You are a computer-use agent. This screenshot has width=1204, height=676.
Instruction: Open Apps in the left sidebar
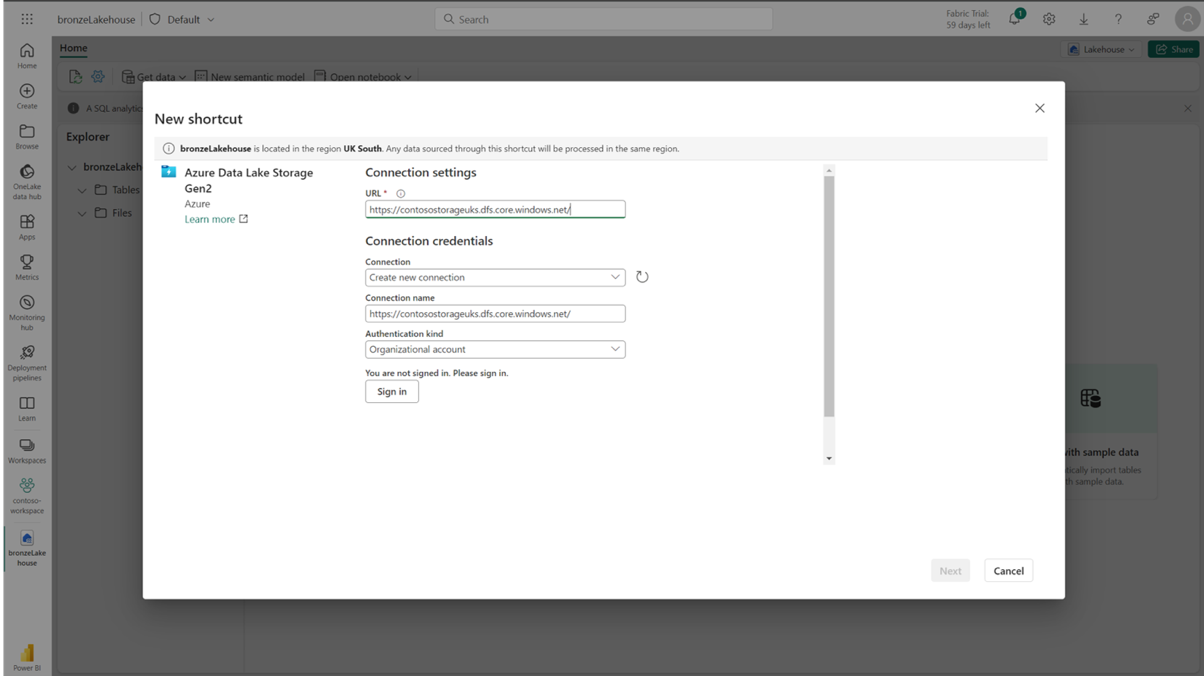tap(27, 227)
